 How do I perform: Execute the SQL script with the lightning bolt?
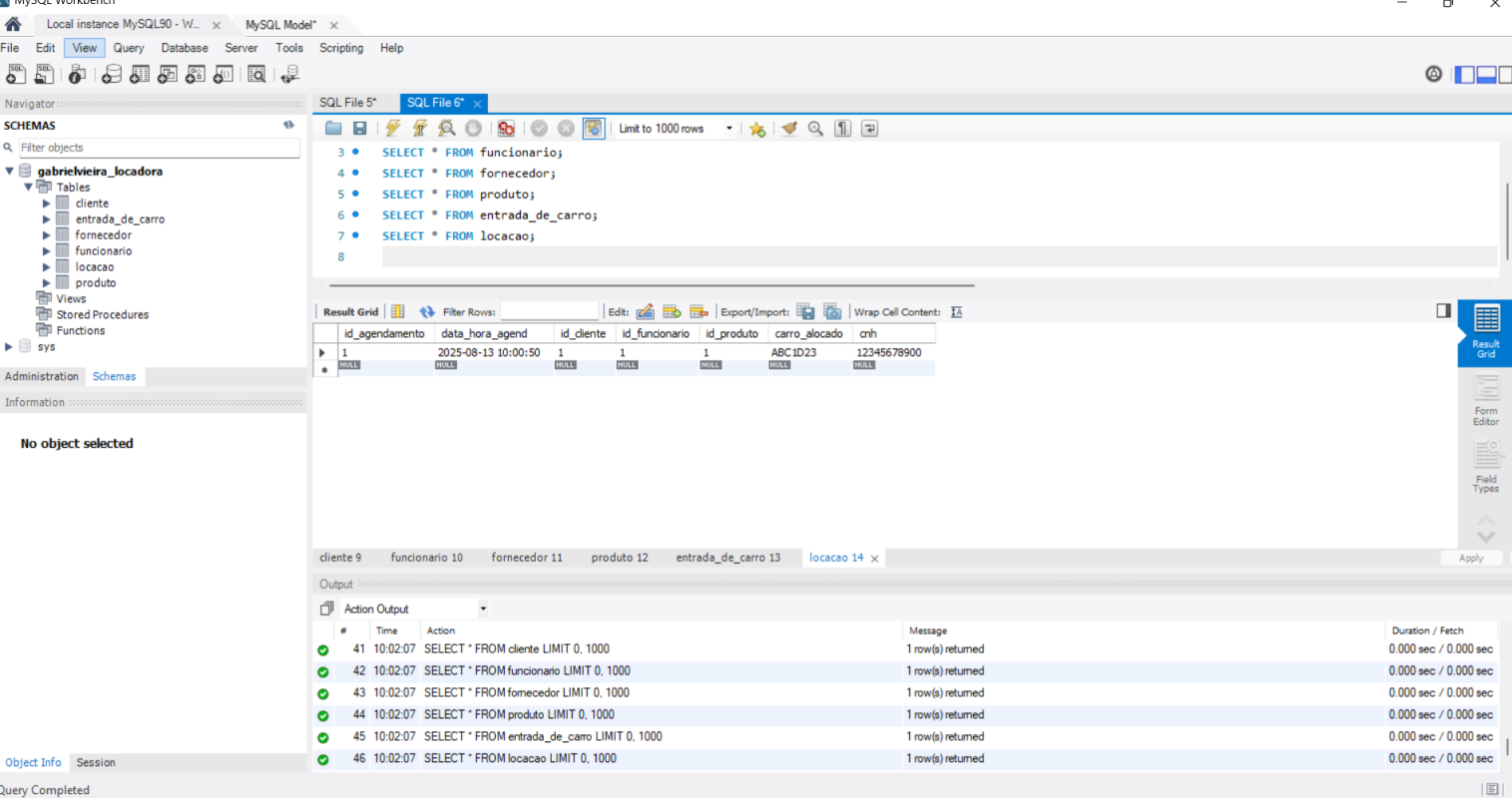pos(392,128)
